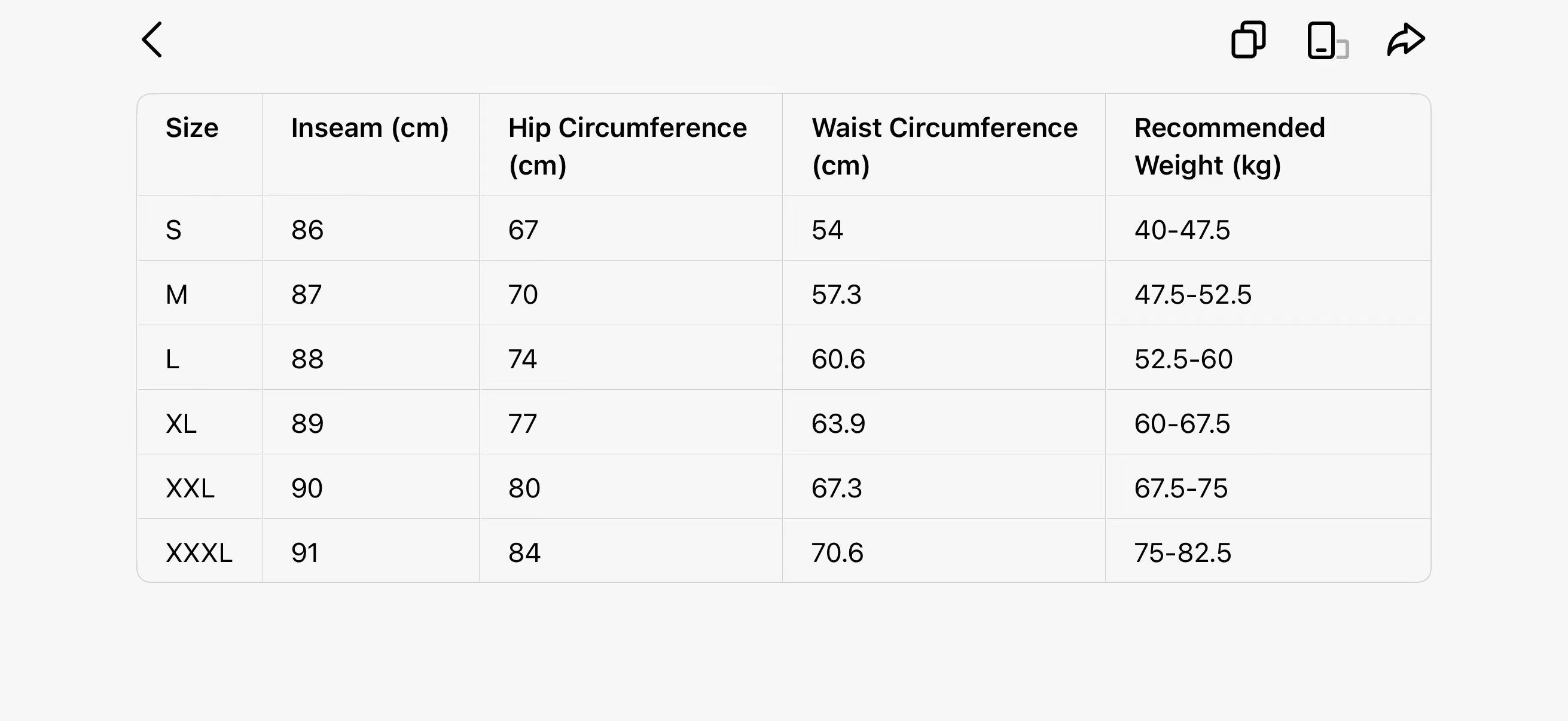
Task: Click the inseam value 91 cell
Action: 304,552
